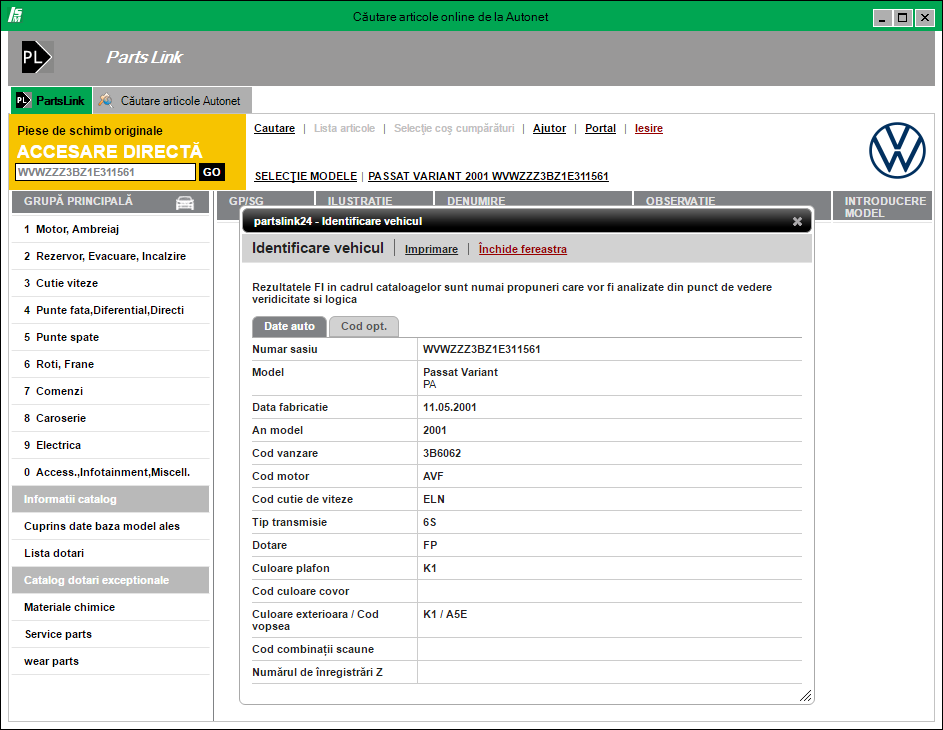Click the GP/SG column header

point(265,200)
